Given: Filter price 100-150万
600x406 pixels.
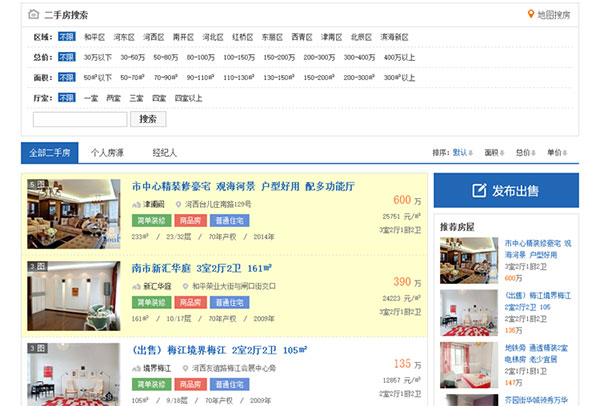Looking at the screenshot, I should pos(239,57).
